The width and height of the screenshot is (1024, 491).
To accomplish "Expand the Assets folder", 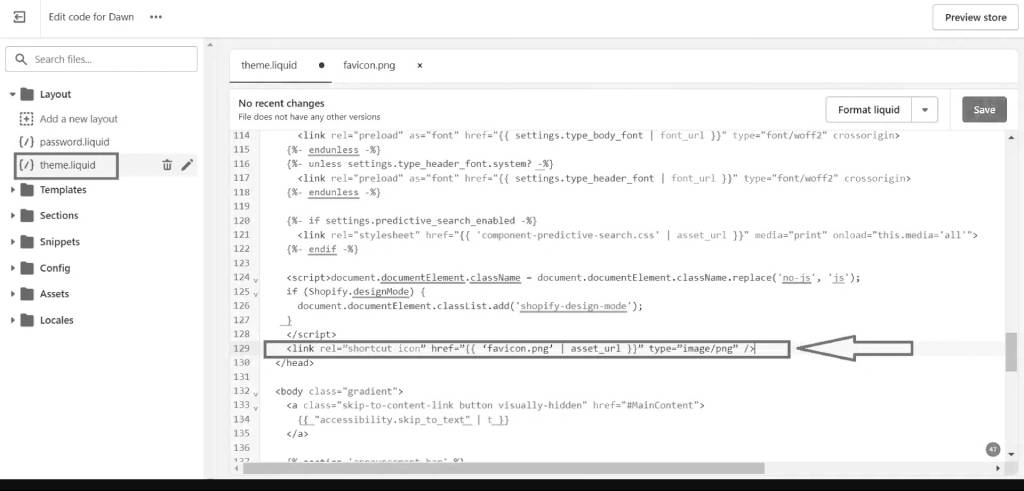I will pos(12,294).
